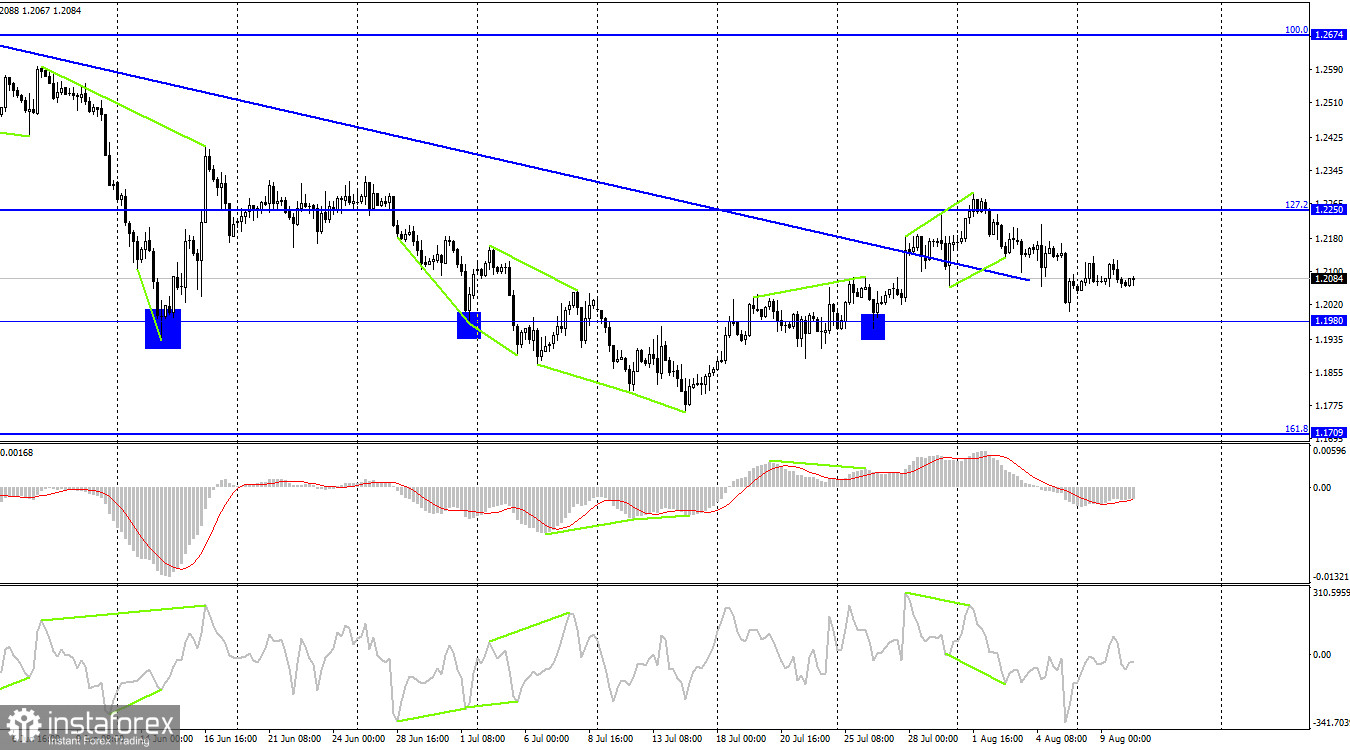Click the 1.1709 price level label
The width and height of the screenshot is (1350, 750).
pyautogui.click(x=1330, y=433)
